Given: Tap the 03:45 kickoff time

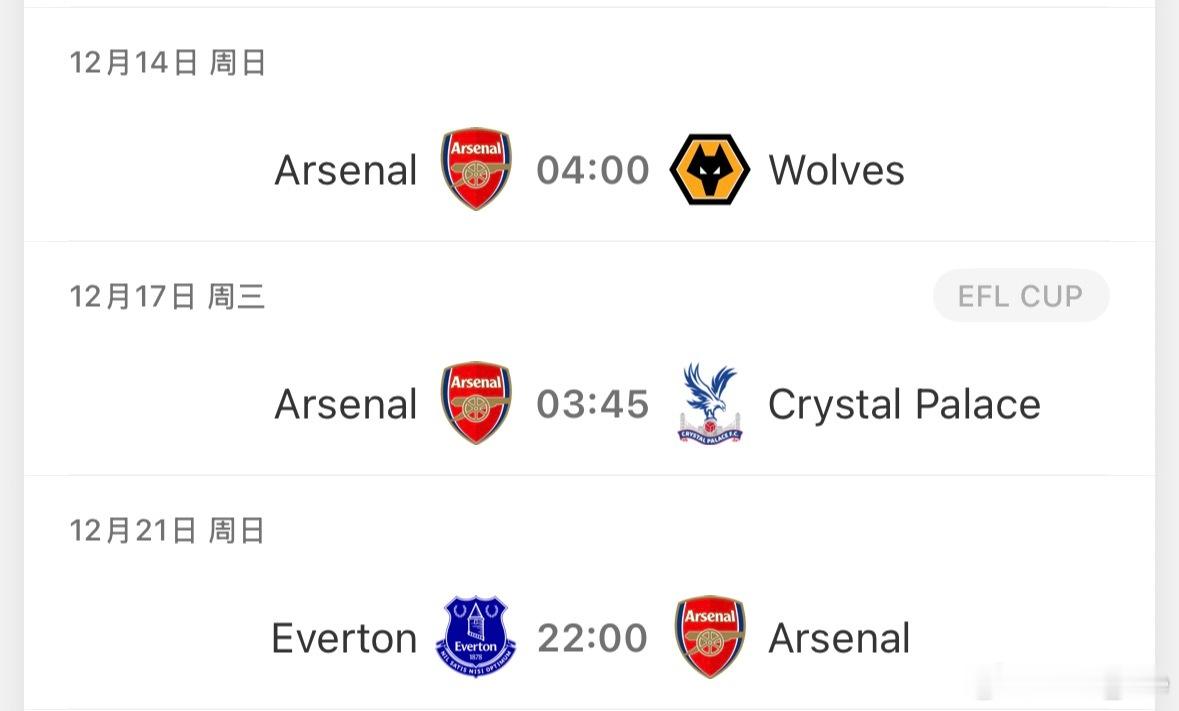Looking at the screenshot, I should pyautogui.click(x=593, y=404).
